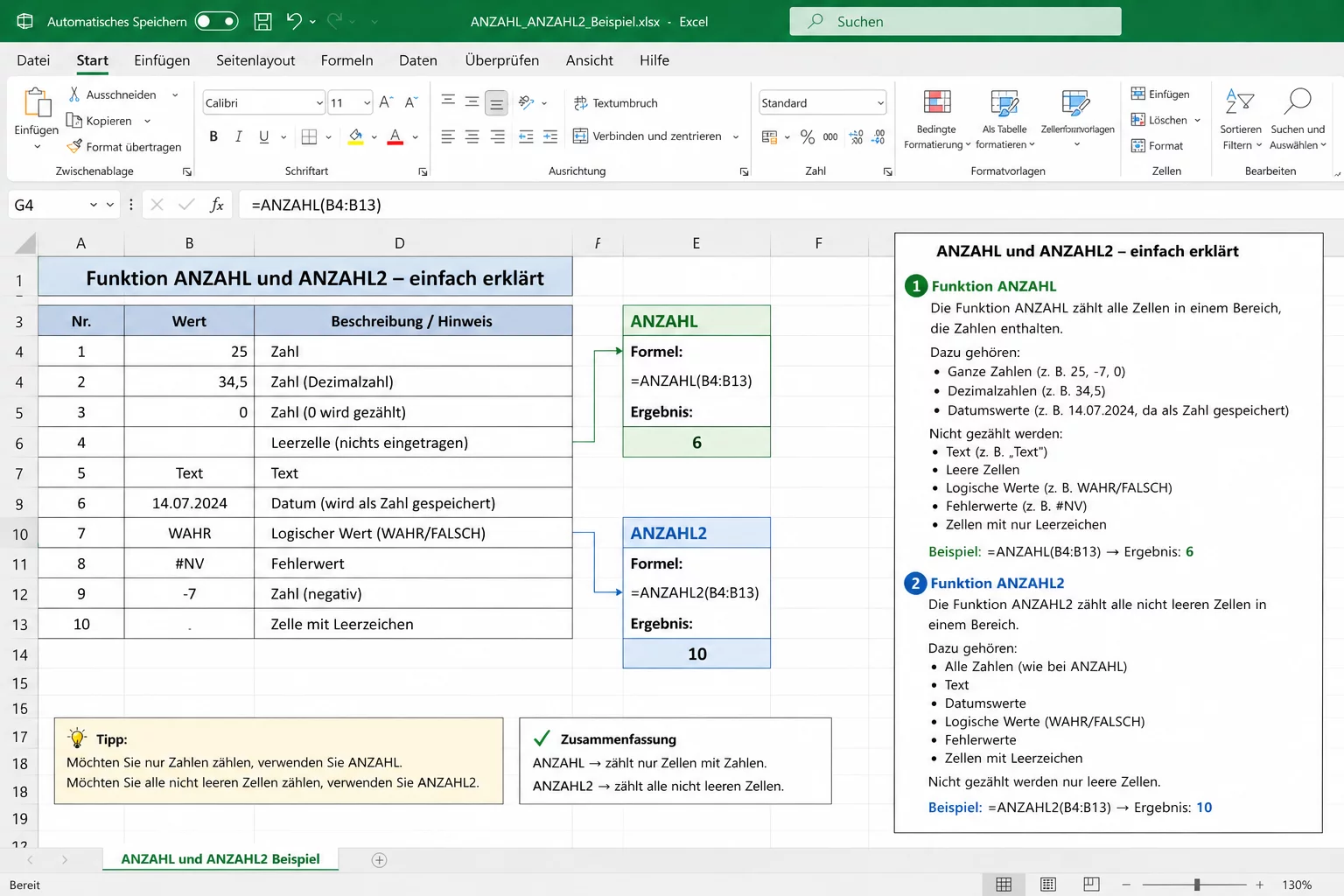Click the italic formatting icon
Image resolution: width=1344 pixels, height=896 pixels.
[238, 136]
